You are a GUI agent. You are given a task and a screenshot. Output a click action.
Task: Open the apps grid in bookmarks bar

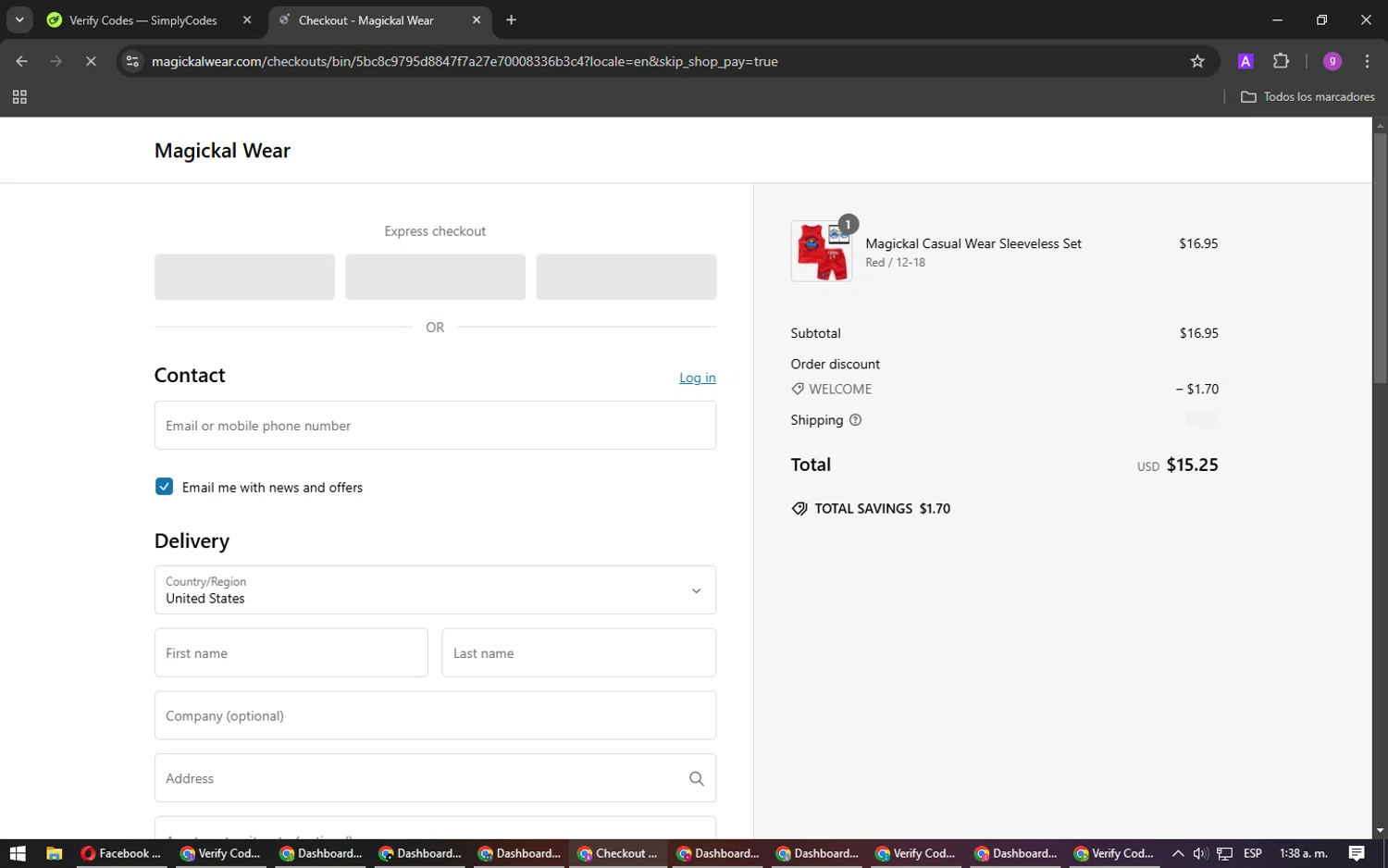[x=19, y=97]
